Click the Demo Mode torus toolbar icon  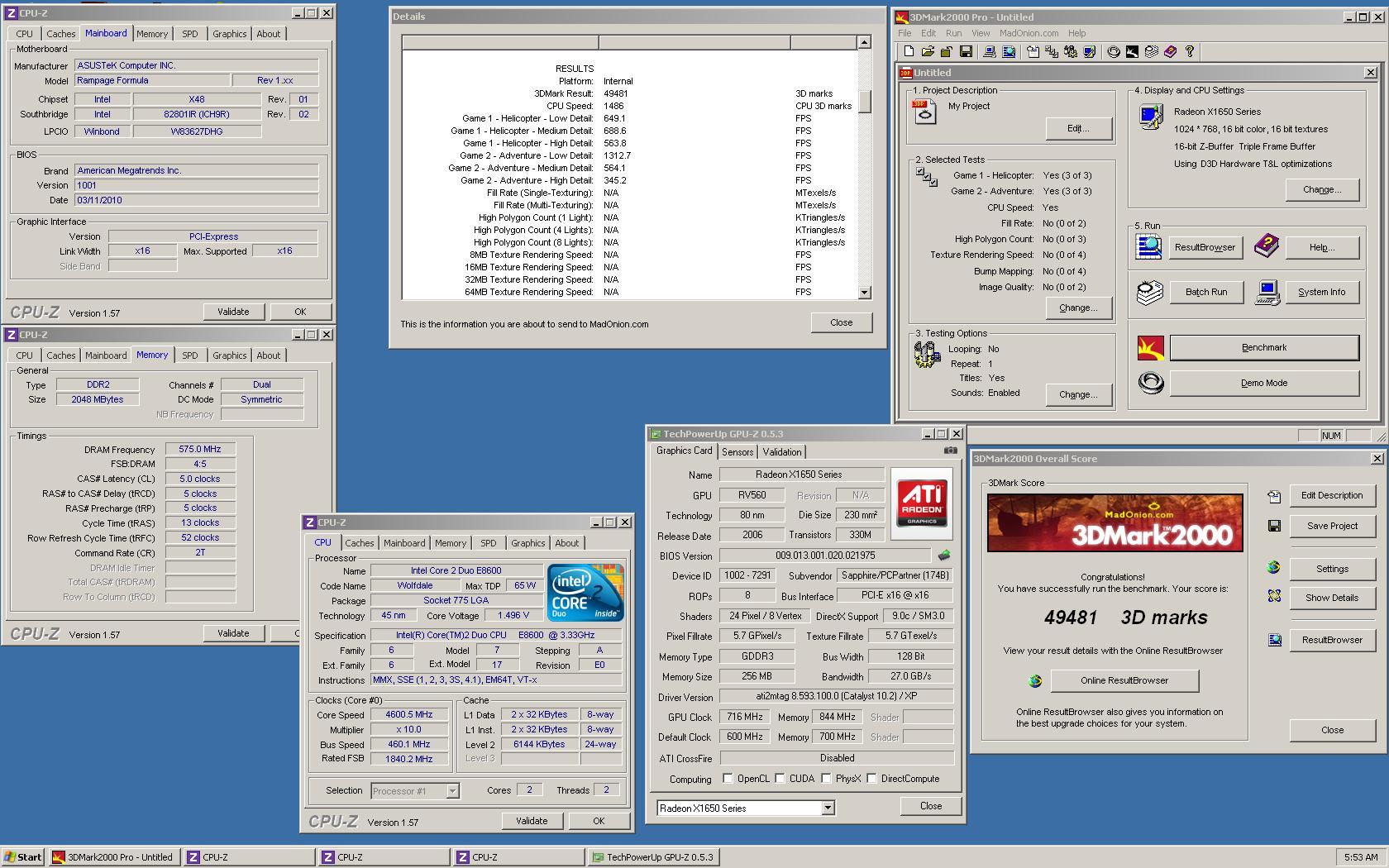point(1114,51)
